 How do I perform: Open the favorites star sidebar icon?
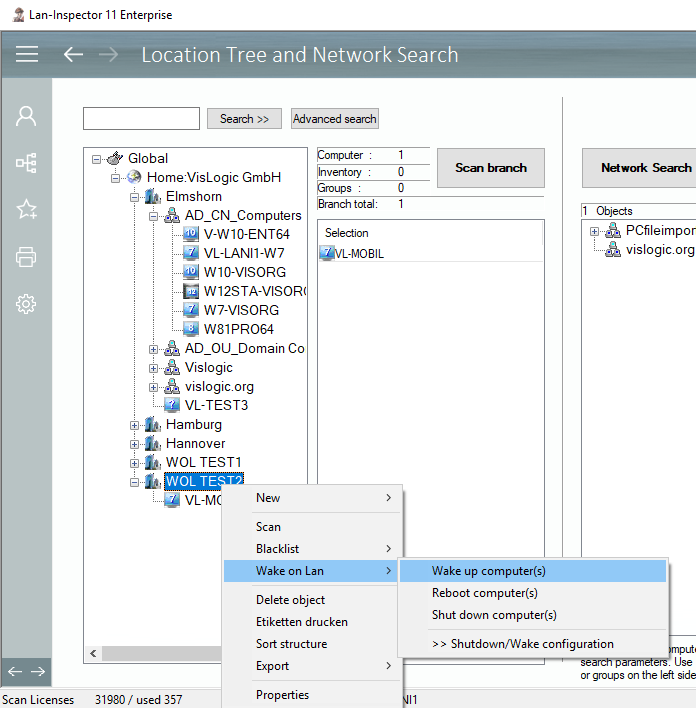tap(26, 209)
